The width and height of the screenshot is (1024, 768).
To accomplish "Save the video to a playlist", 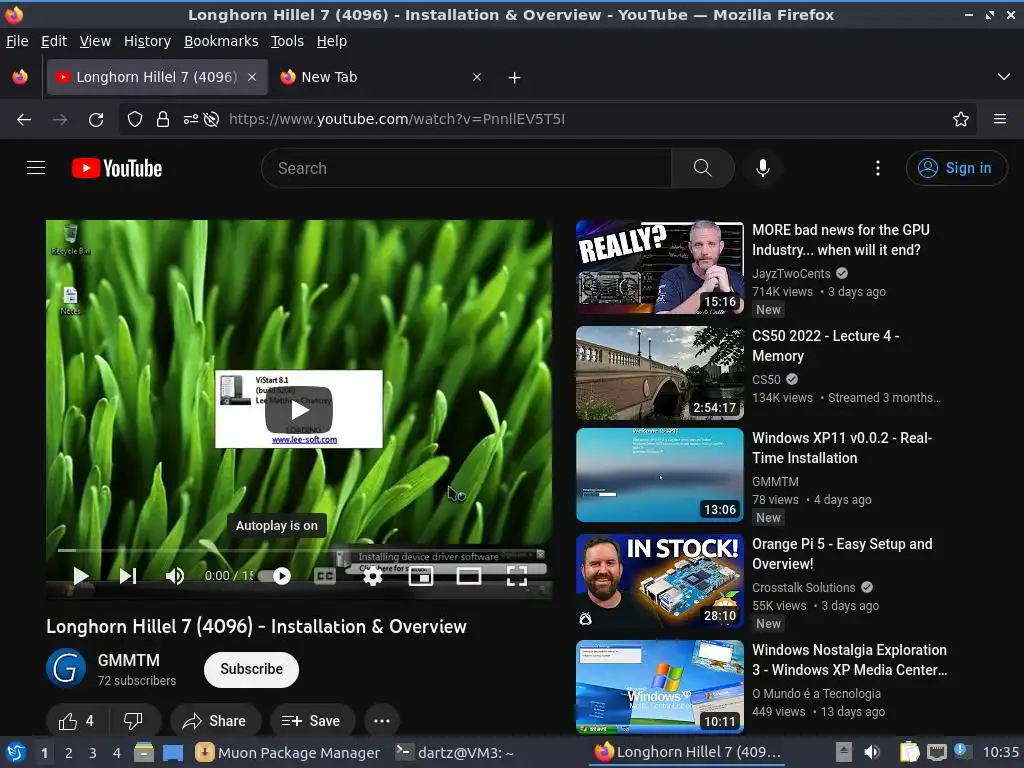I will click(312, 721).
